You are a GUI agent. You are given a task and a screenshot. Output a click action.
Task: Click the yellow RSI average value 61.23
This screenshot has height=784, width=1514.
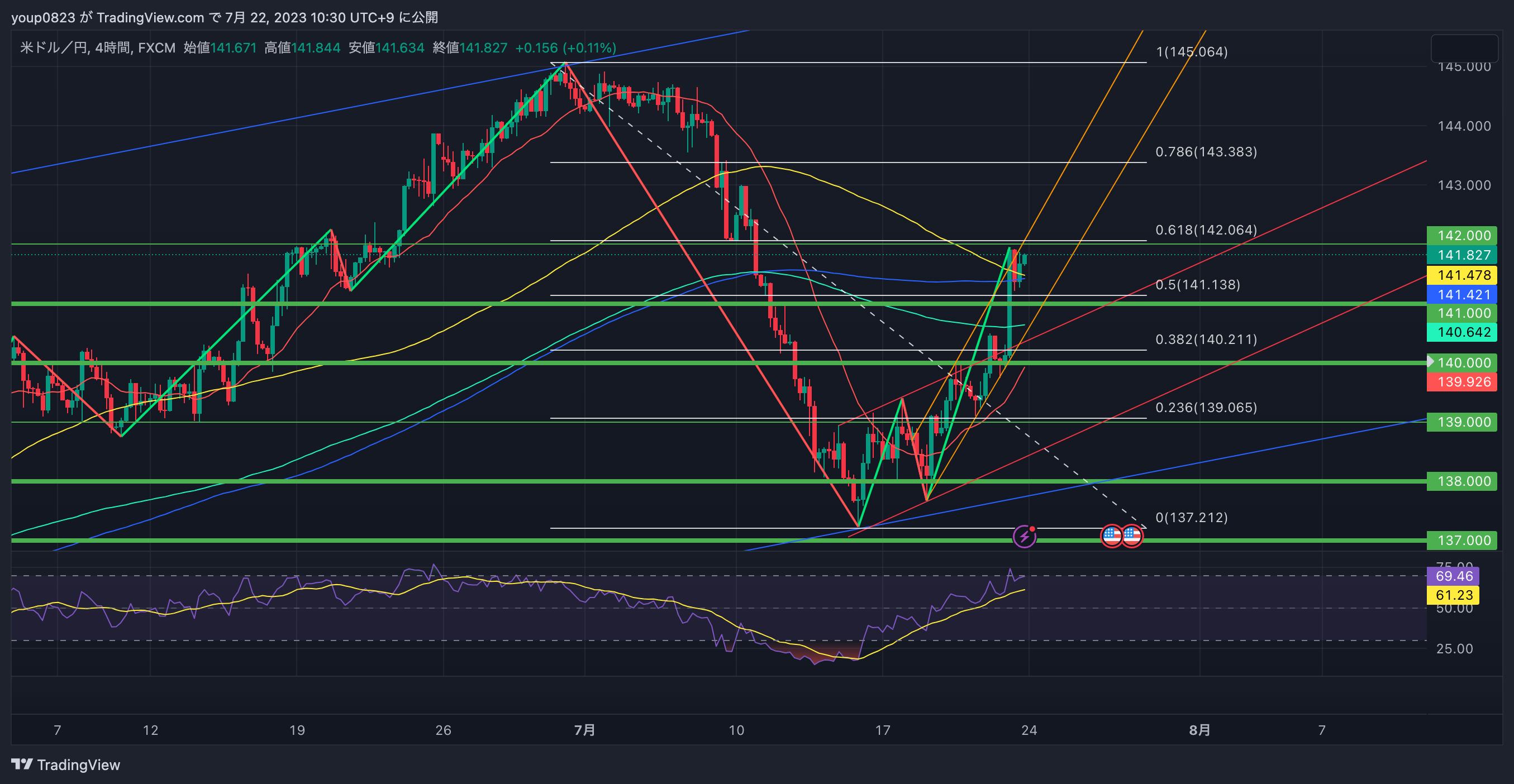tap(1453, 595)
